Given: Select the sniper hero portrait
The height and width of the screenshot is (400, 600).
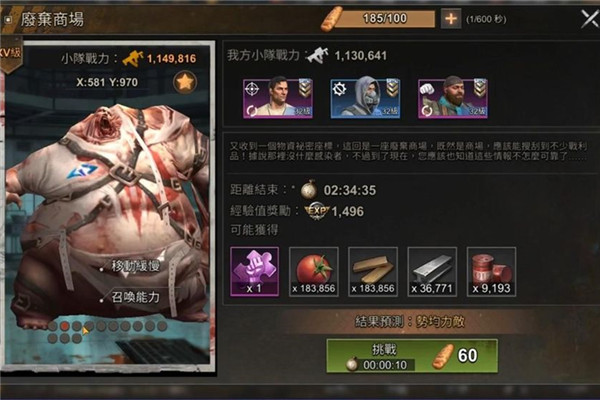Looking at the screenshot, I should click(x=278, y=98).
